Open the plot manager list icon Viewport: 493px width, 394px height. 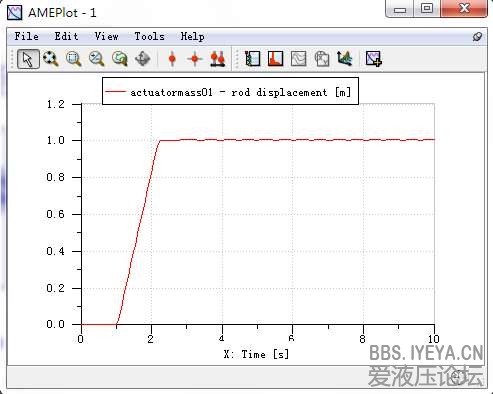(x=252, y=59)
